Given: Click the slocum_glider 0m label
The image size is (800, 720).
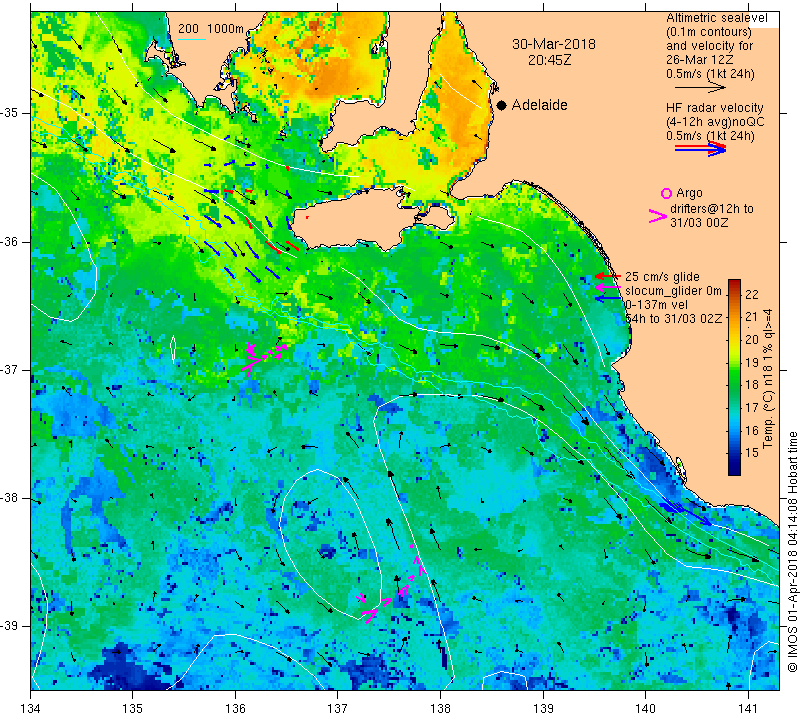Looking at the screenshot, I should click(673, 291).
